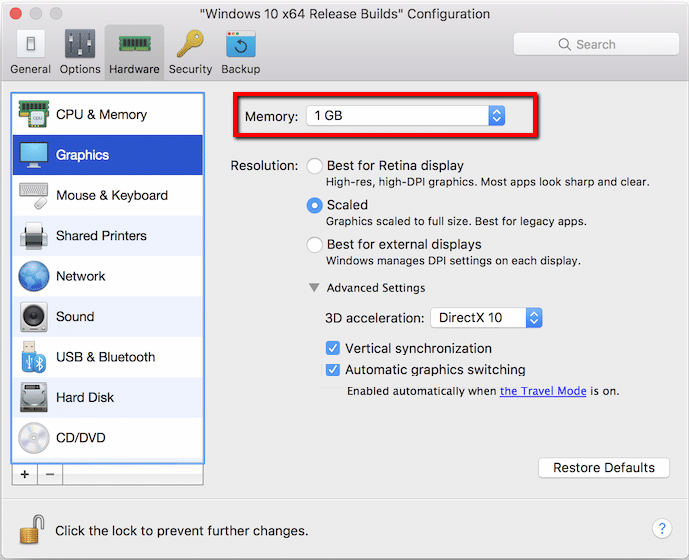This screenshot has height=560, width=689.
Task: Select Best for Retina display option
Action: click(315, 166)
